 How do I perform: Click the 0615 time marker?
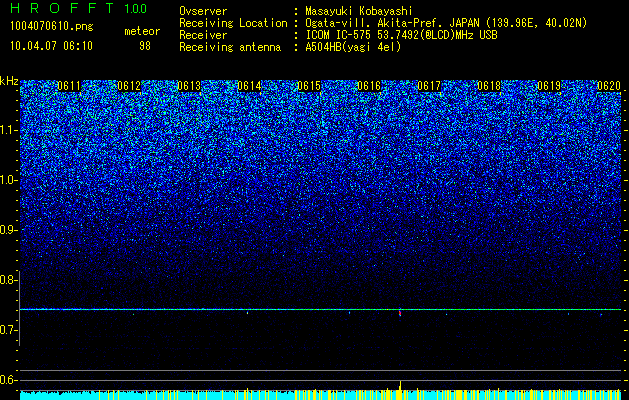point(309,86)
